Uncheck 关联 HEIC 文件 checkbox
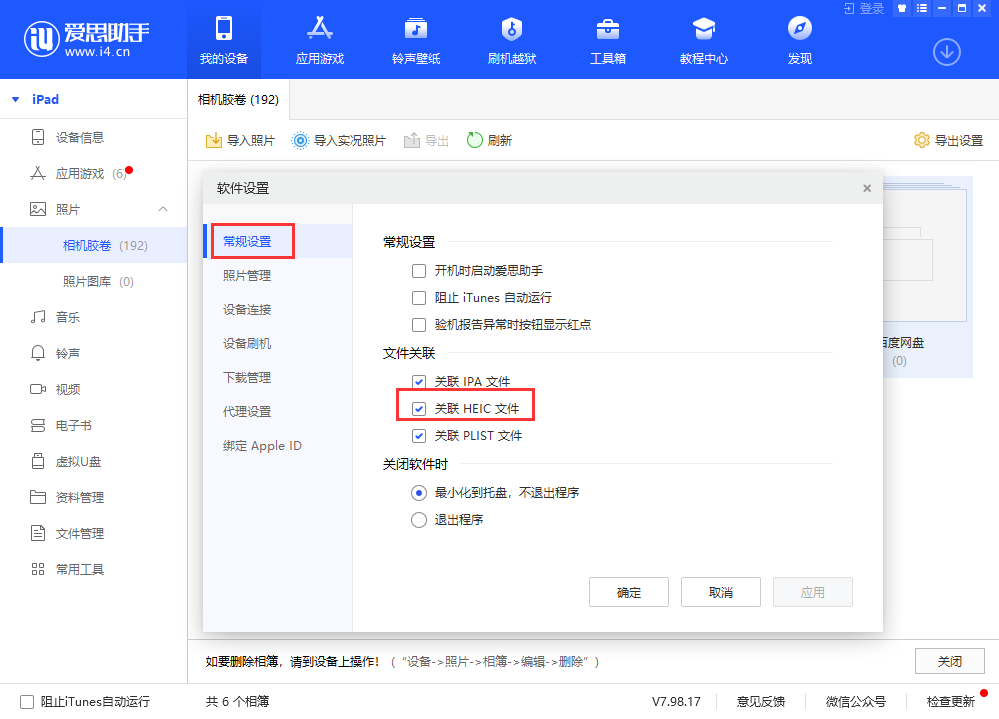 419,409
